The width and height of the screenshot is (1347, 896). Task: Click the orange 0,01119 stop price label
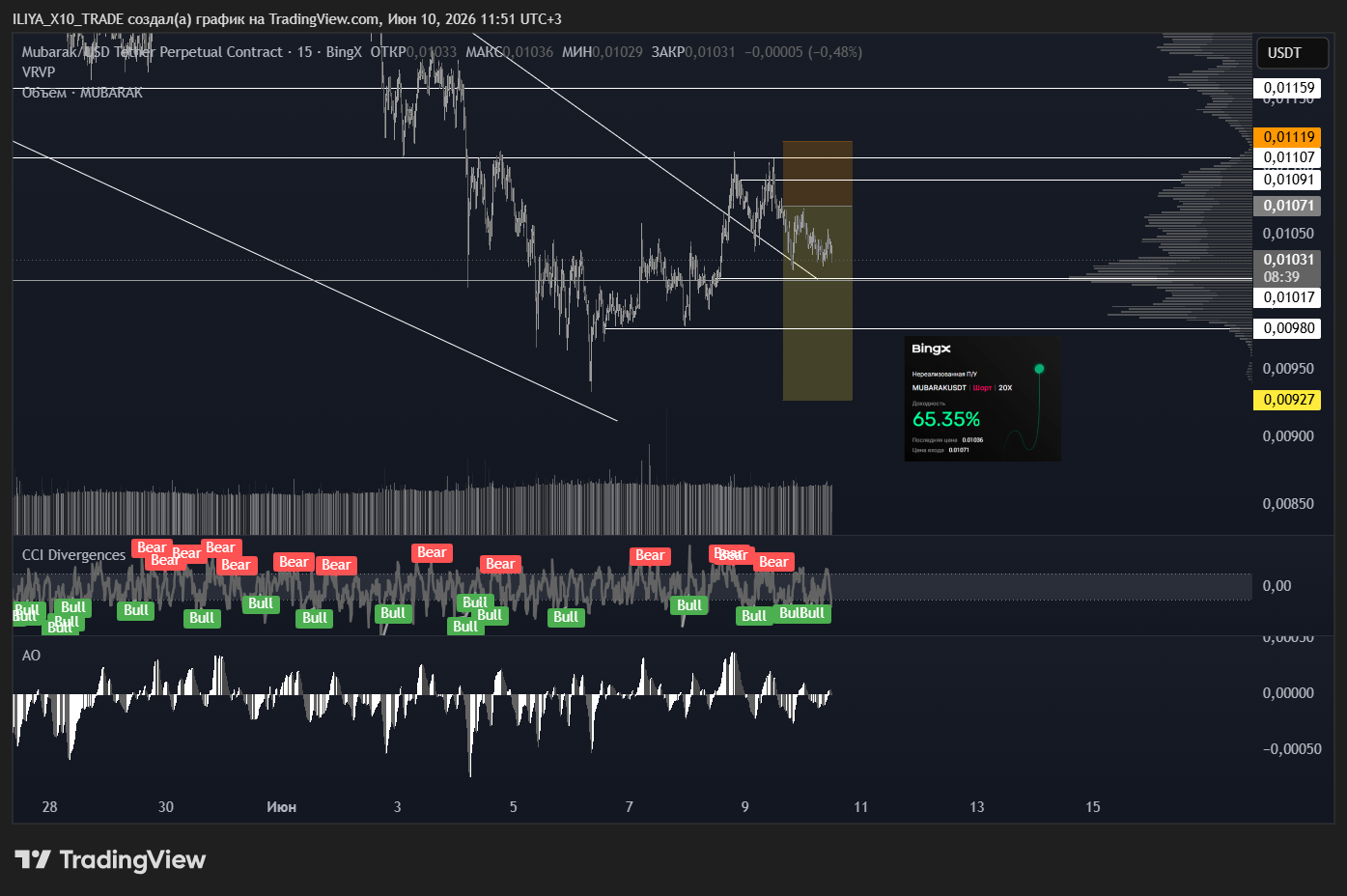[1286, 137]
